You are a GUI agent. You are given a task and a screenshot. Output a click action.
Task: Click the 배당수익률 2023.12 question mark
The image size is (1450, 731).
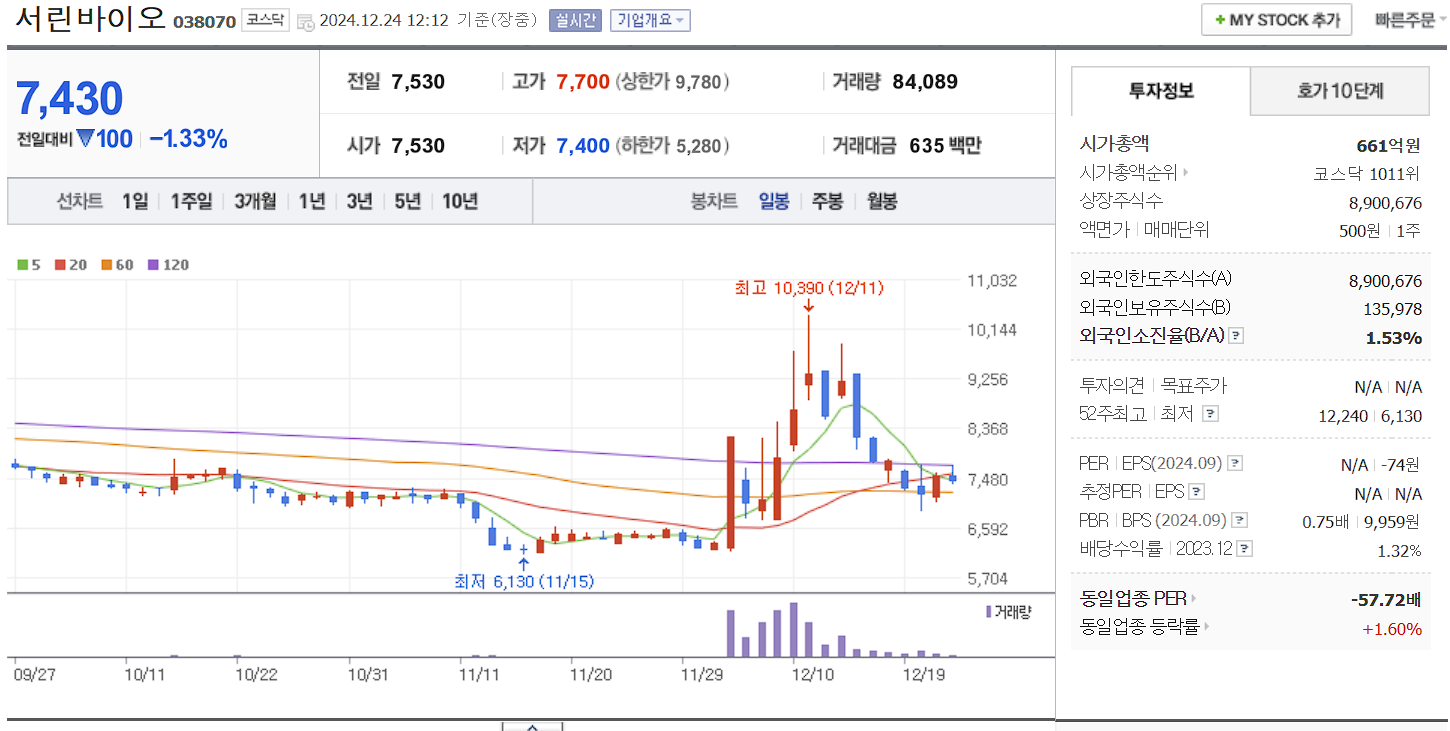pos(1243,547)
